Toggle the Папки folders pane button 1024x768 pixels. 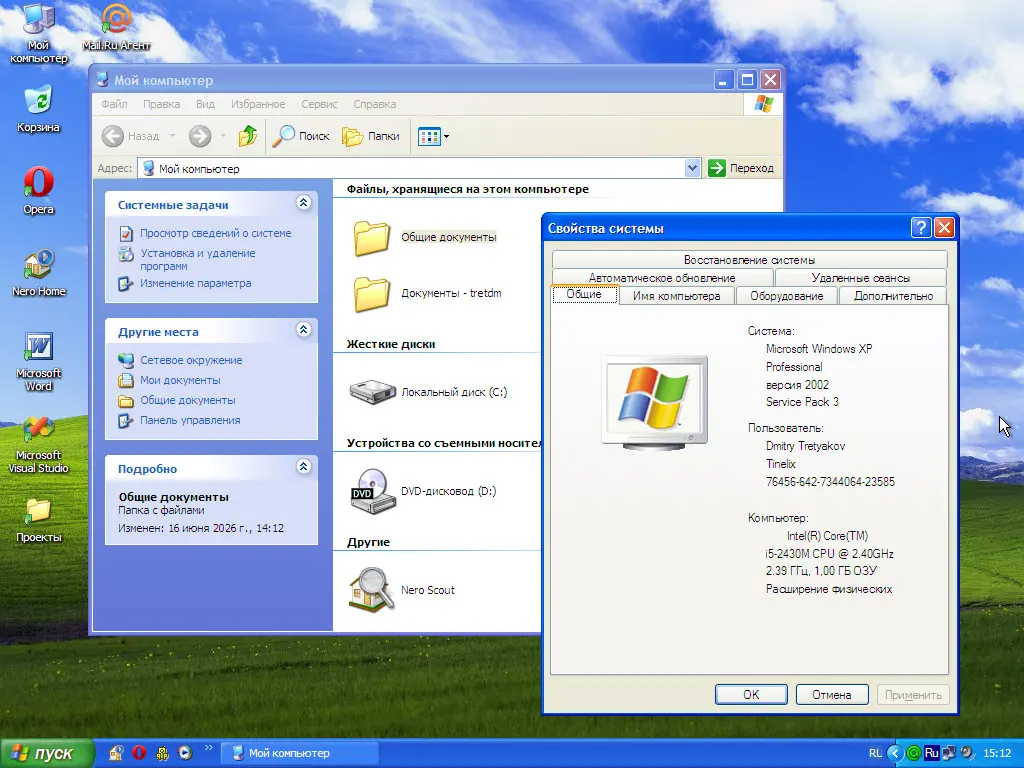[371, 136]
